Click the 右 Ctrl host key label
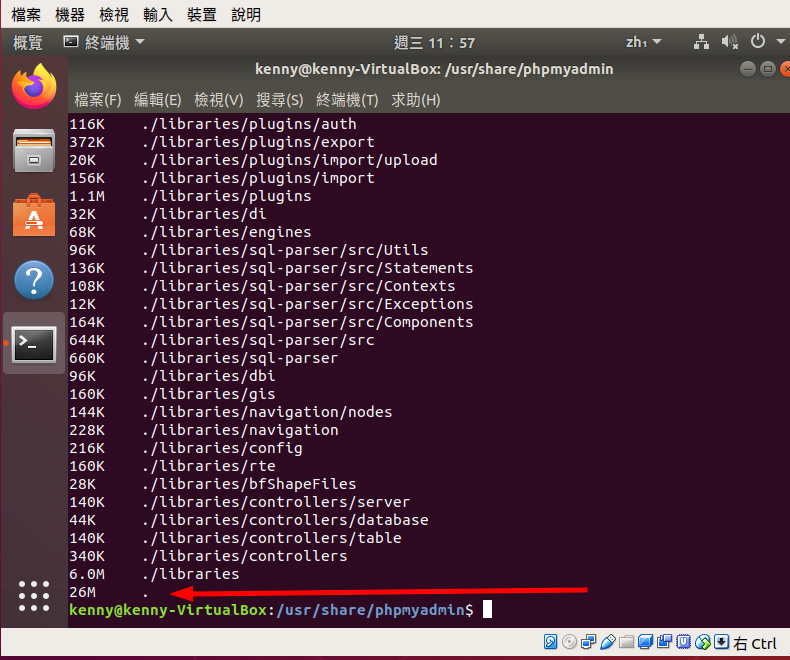 point(755,643)
